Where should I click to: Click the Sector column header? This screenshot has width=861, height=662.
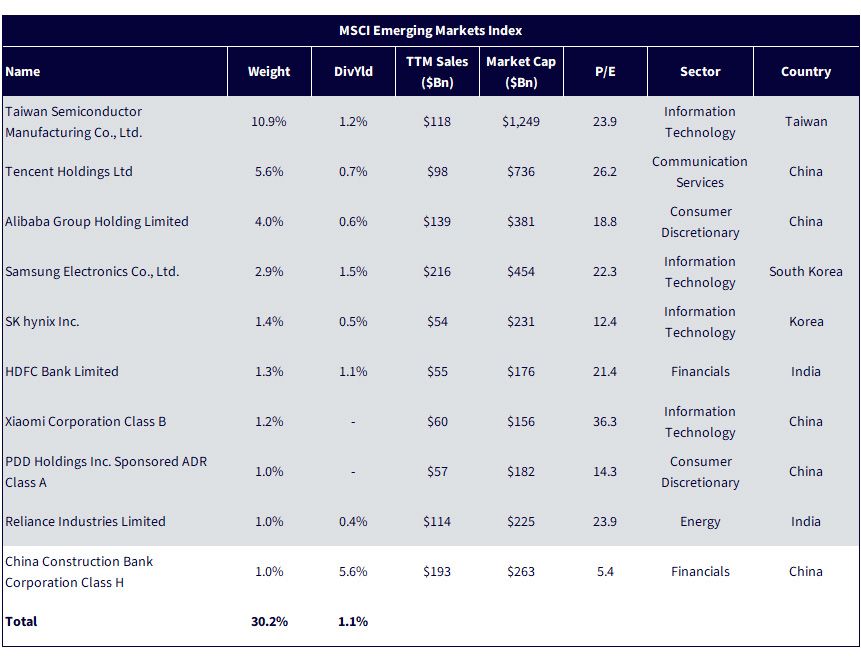tap(700, 71)
